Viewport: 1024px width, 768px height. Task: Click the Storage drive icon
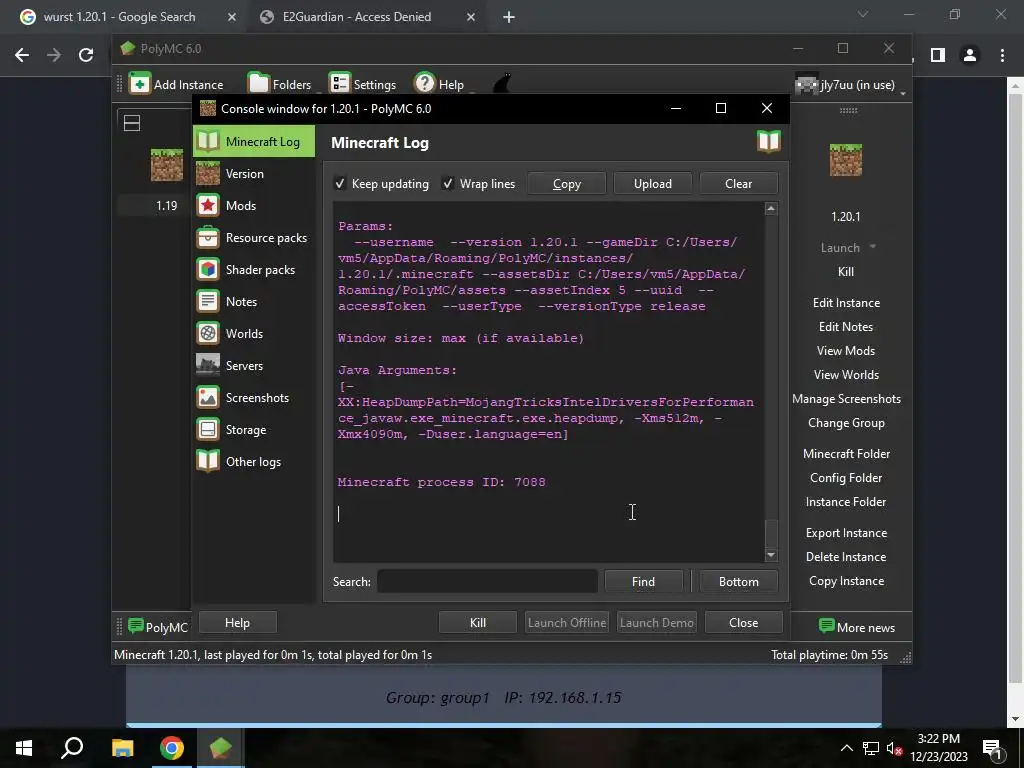(x=208, y=429)
